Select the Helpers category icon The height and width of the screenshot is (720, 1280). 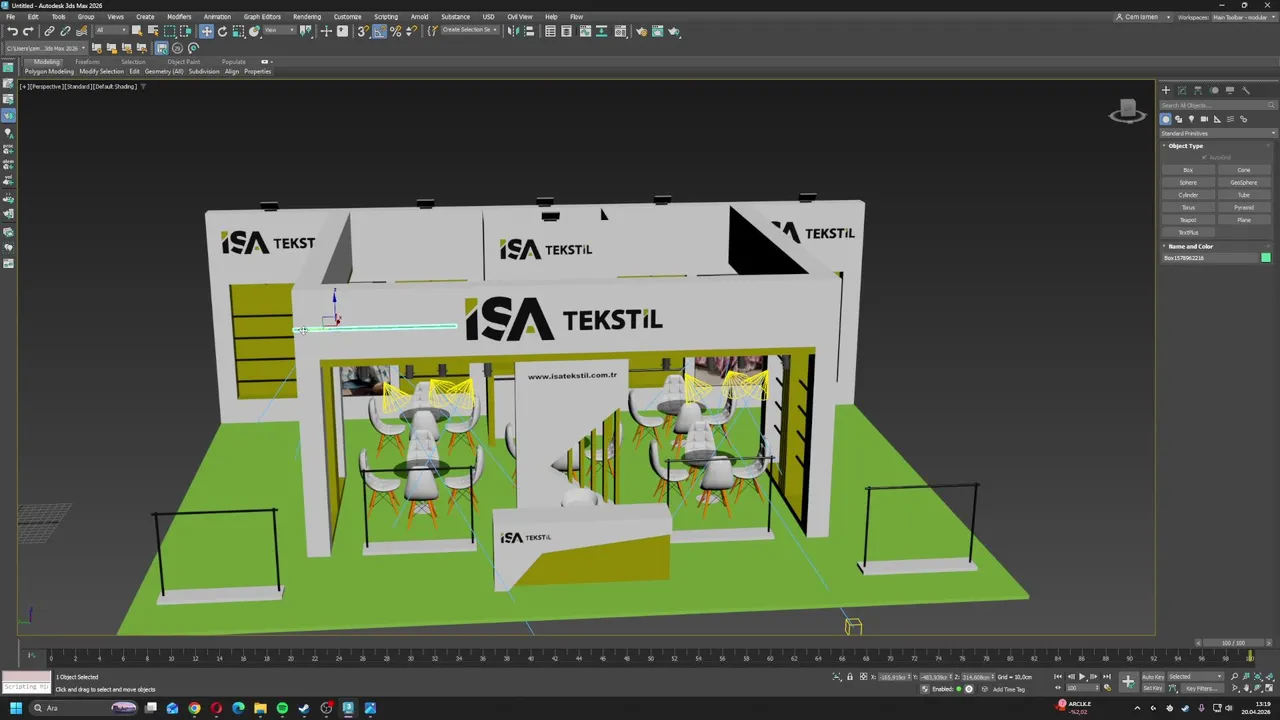point(1217,119)
